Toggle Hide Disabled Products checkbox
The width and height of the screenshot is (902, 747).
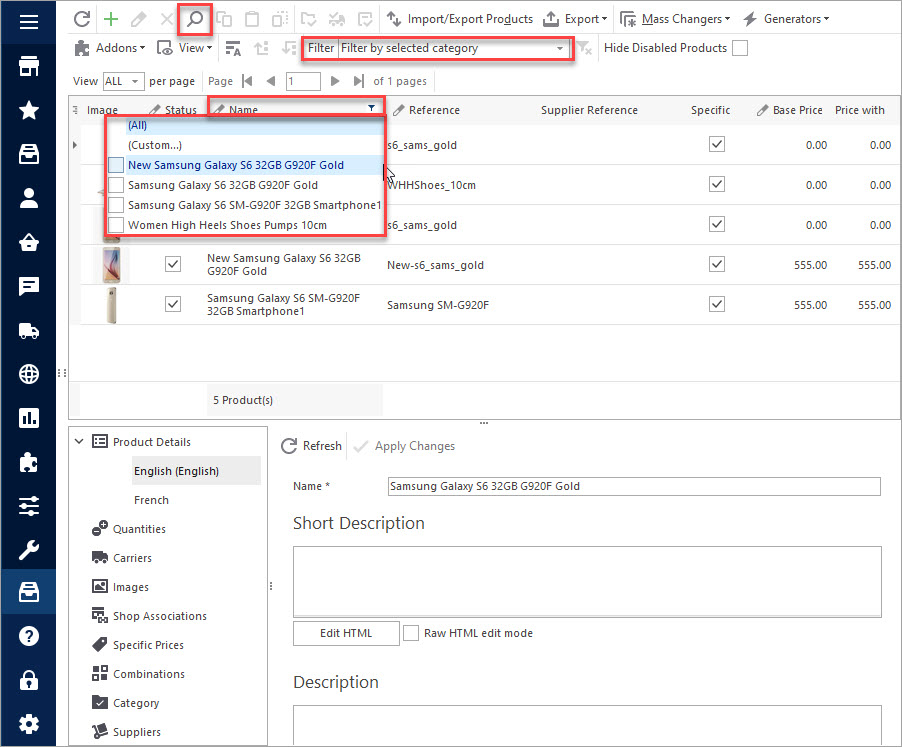click(x=740, y=48)
